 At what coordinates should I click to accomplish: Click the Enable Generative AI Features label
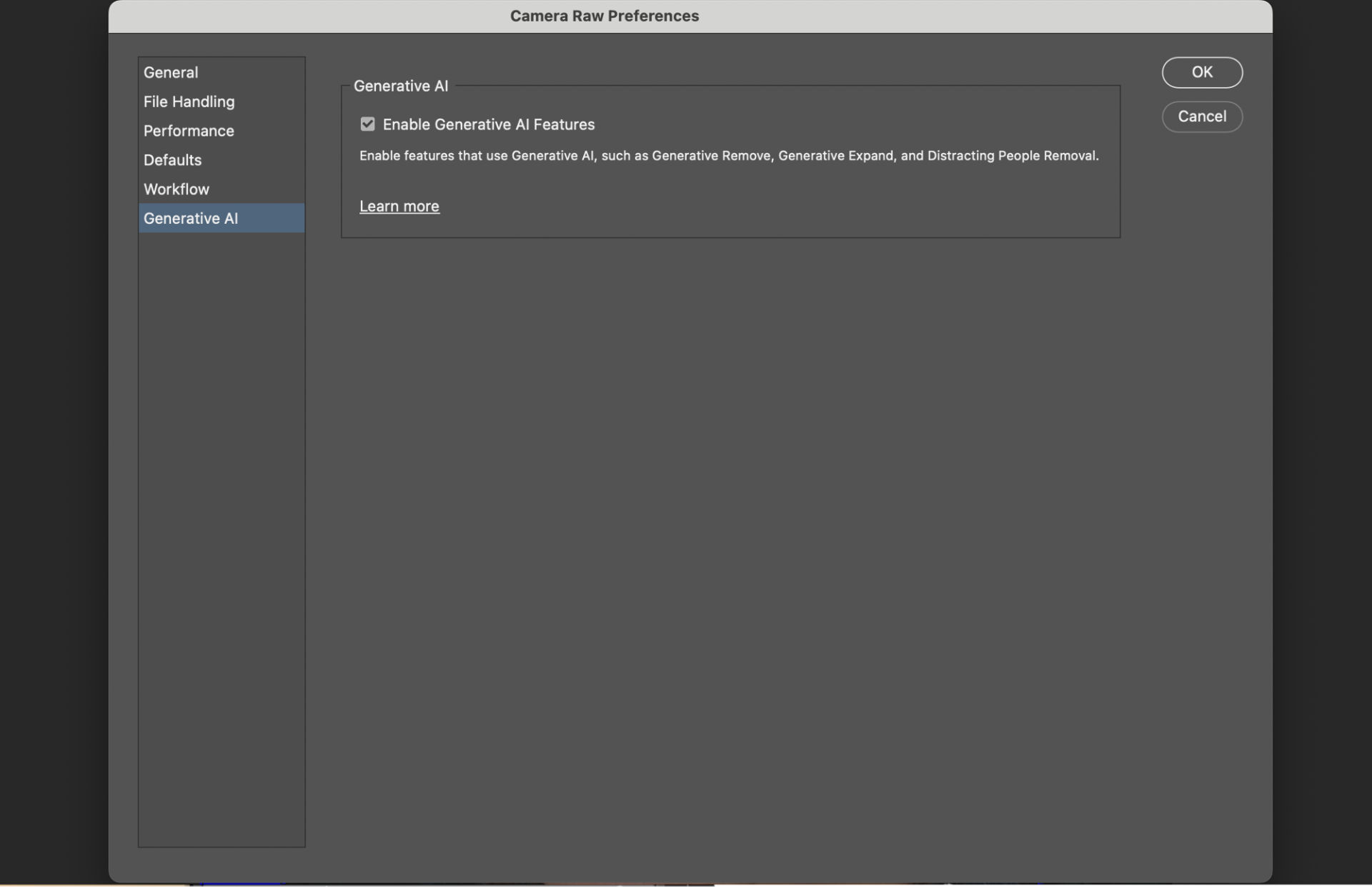click(x=488, y=124)
